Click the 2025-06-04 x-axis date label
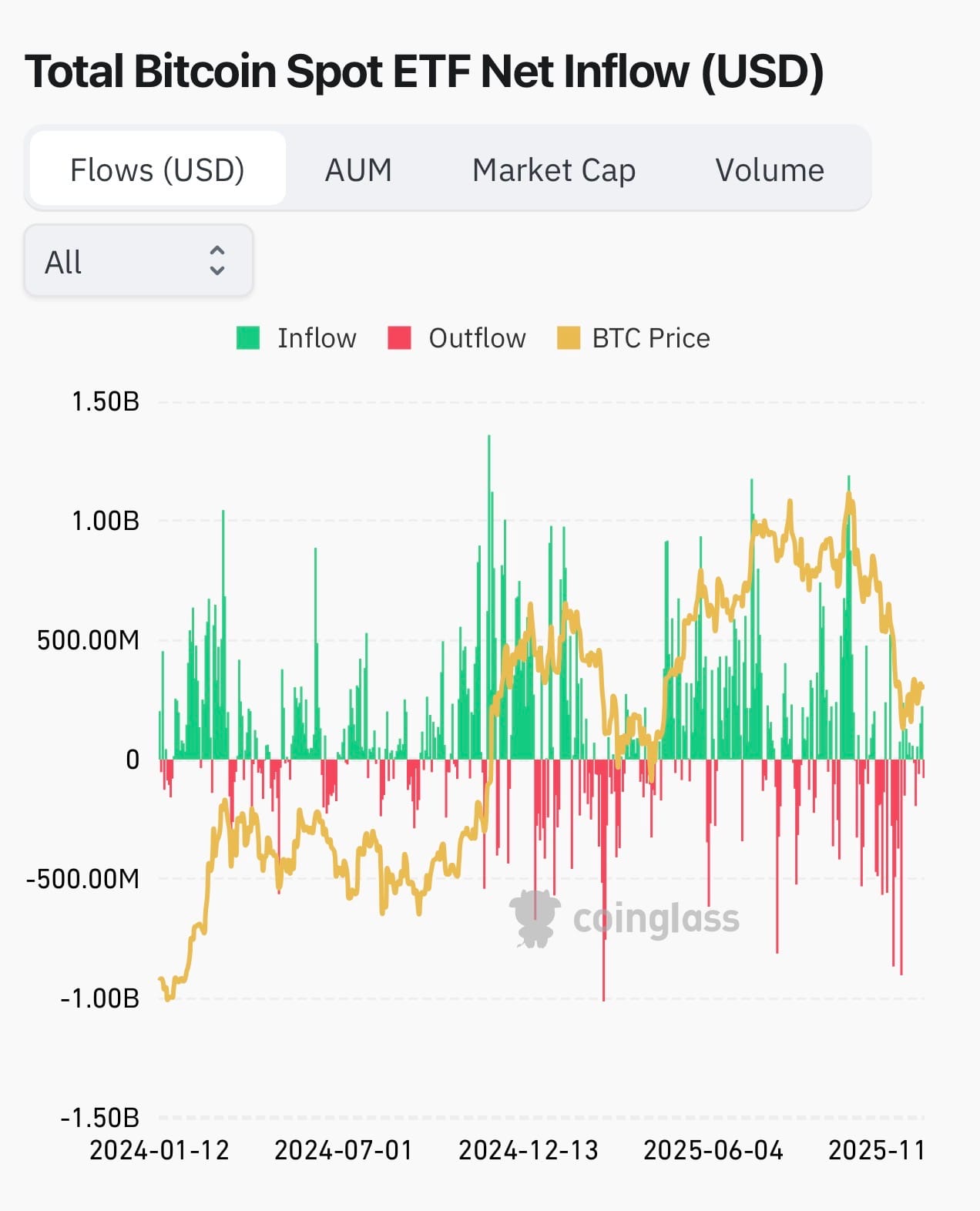This screenshot has width=980, height=1211. click(713, 1150)
